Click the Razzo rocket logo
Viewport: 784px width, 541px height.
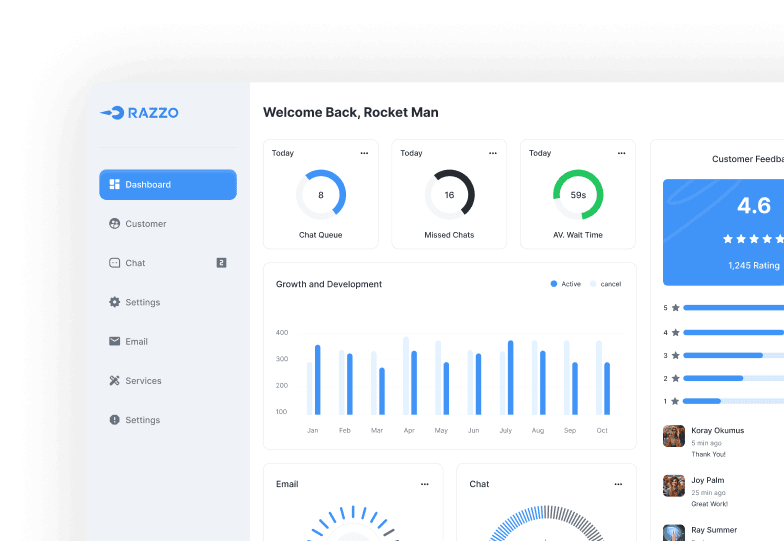139,112
